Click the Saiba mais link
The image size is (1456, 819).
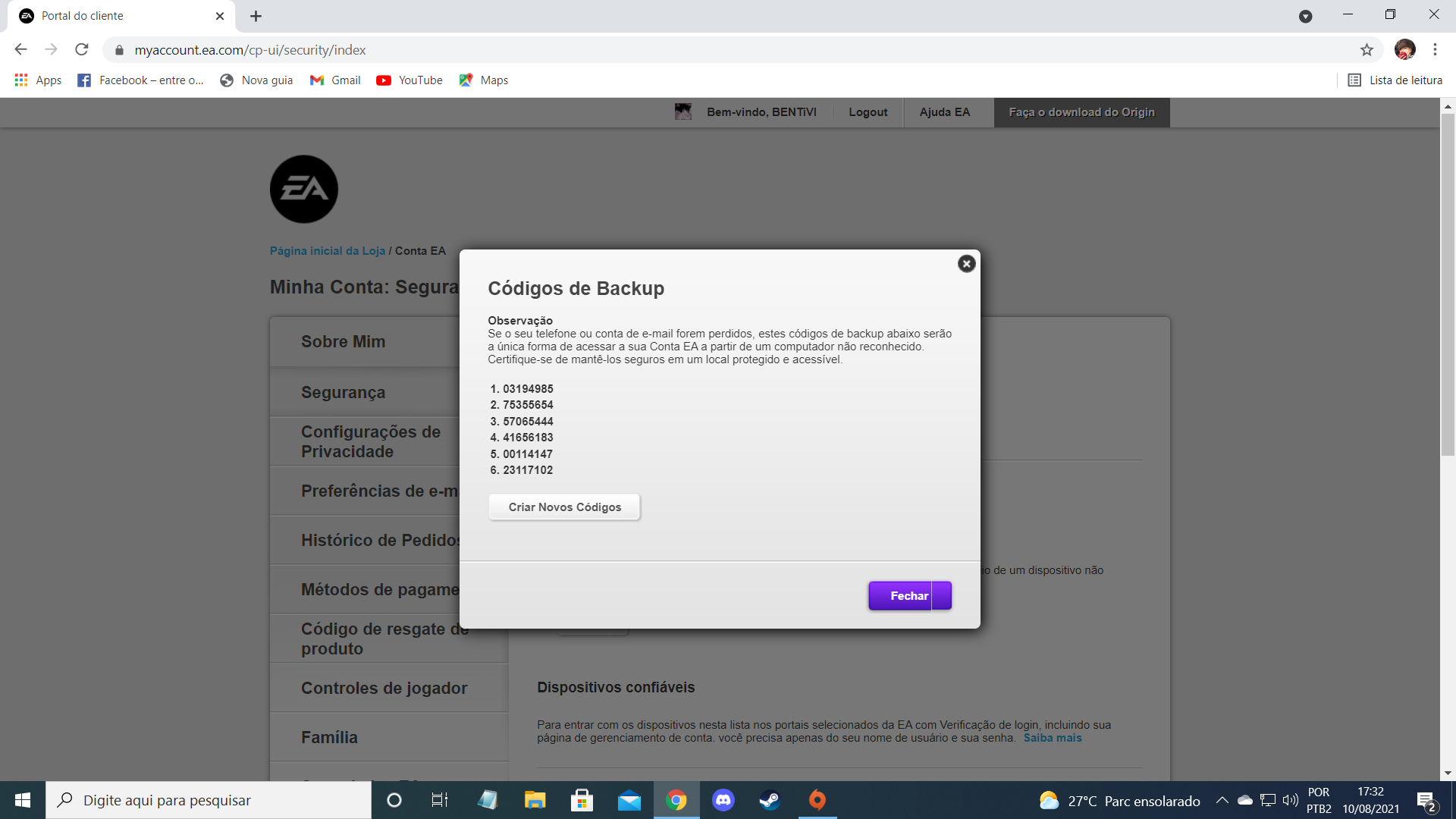(x=1053, y=738)
